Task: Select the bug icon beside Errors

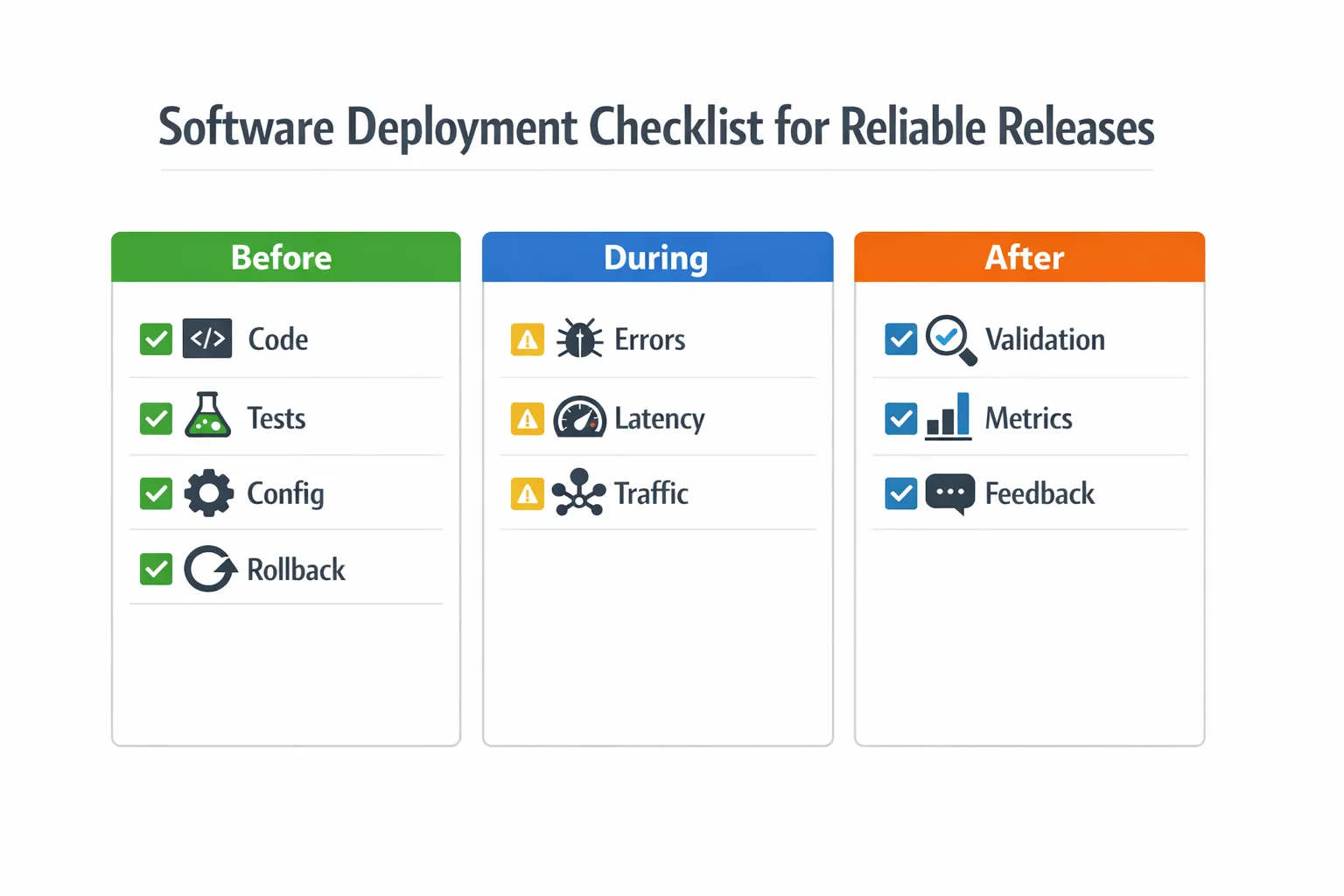Action: 580,339
